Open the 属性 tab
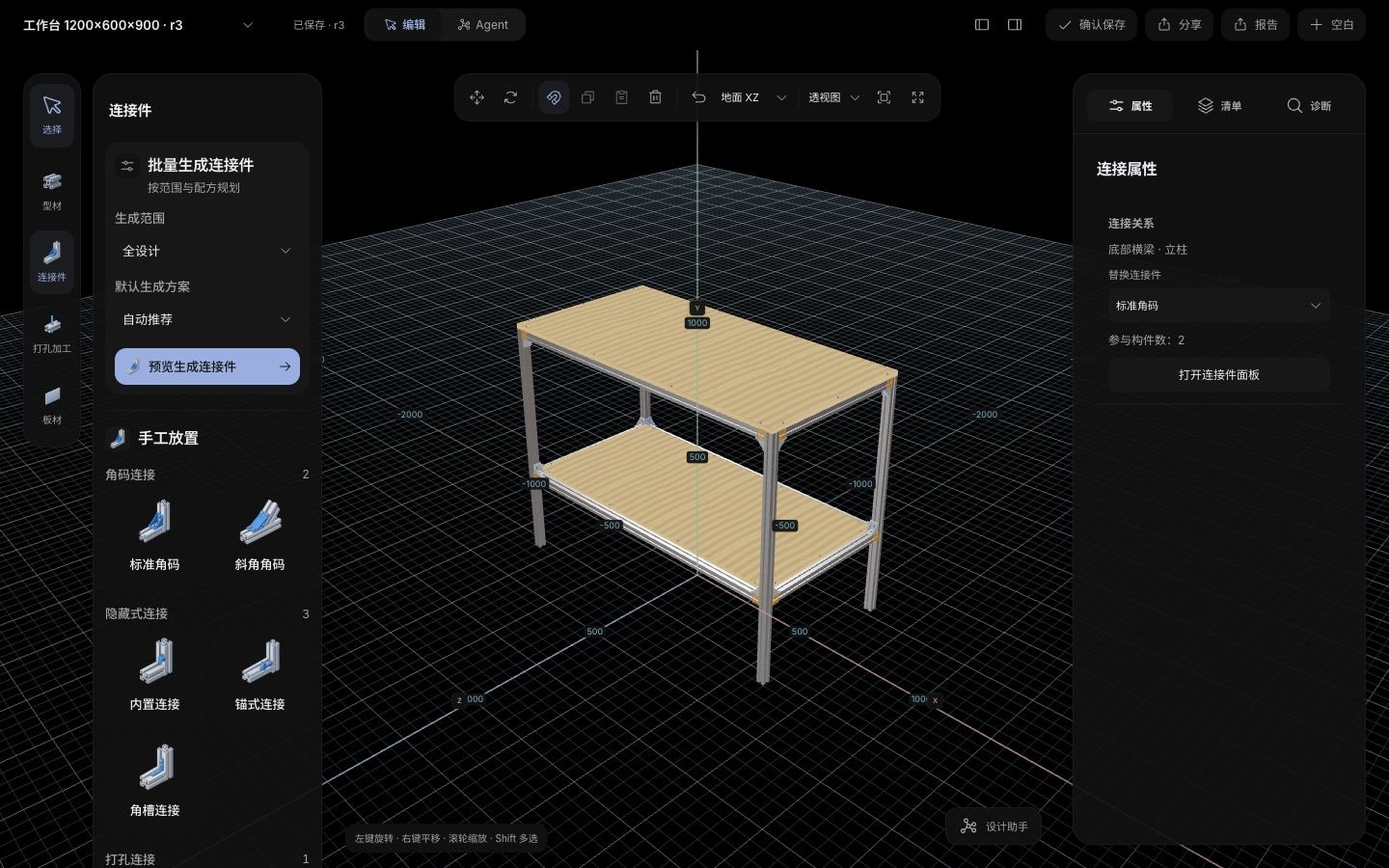The height and width of the screenshot is (868, 1389). click(x=1130, y=106)
